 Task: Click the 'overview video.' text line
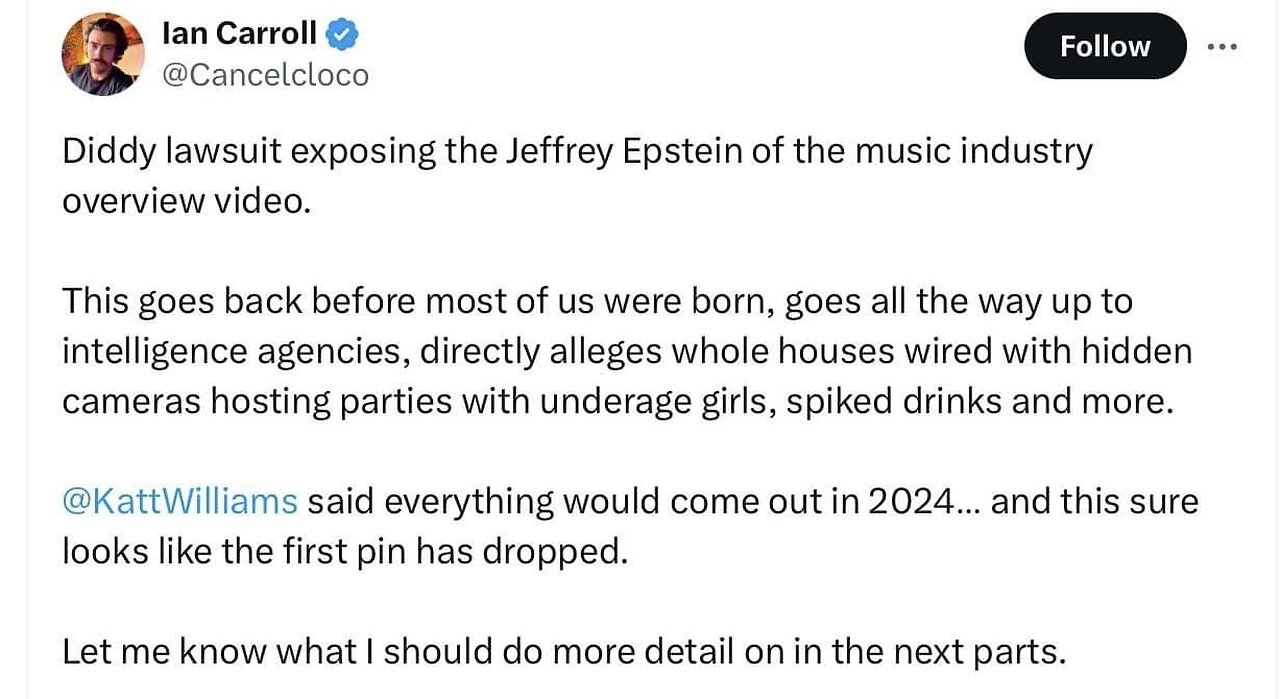click(x=187, y=200)
